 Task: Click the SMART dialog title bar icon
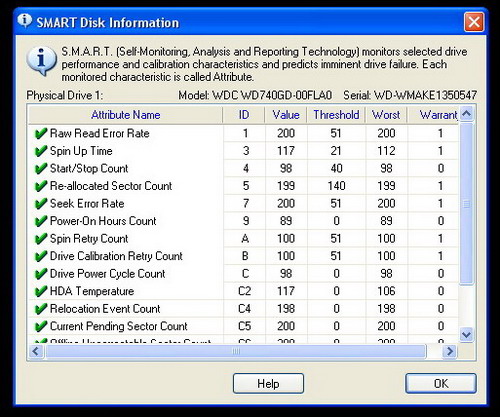pos(24,21)
